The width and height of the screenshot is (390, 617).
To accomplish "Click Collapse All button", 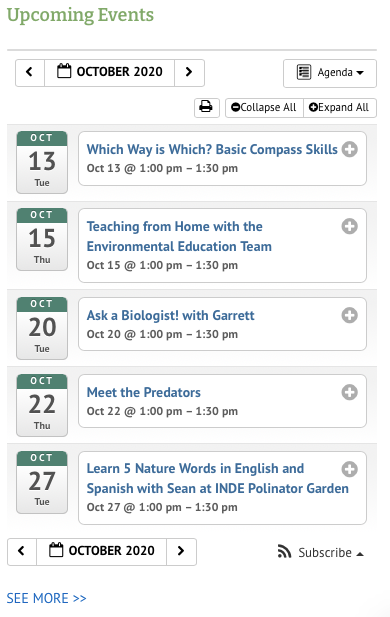I will click(x=264, y=107).
